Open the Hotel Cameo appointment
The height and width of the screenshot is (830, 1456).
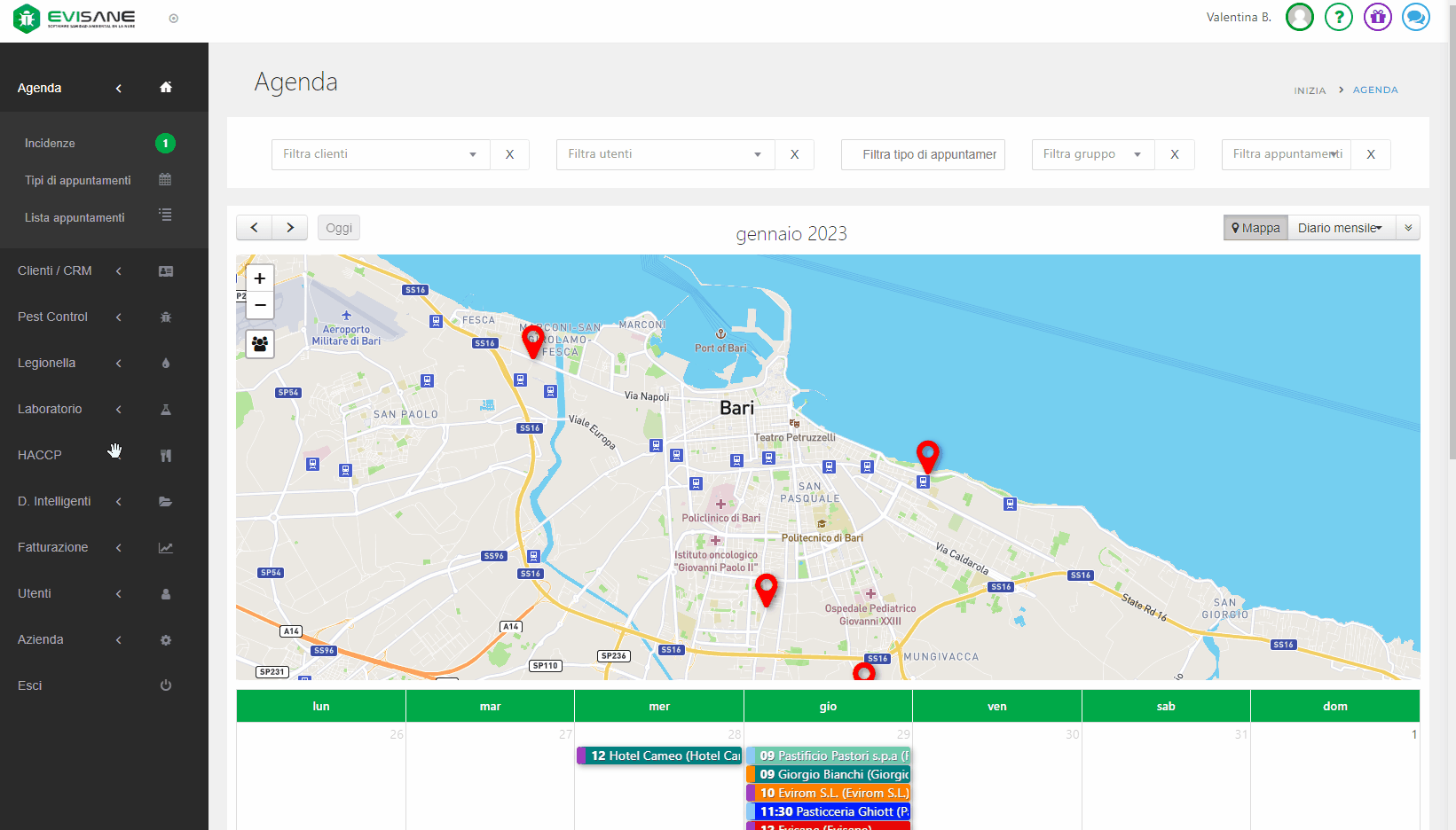pos(660,756)
